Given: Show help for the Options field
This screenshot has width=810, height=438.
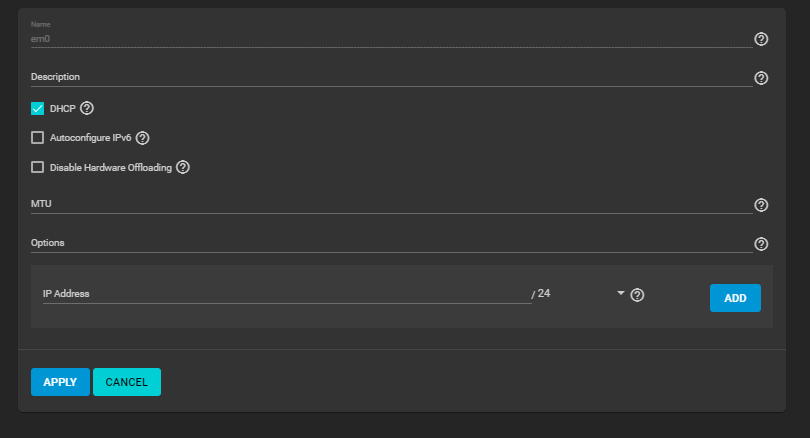Looking at the screenshot, I should coord(761,244).
